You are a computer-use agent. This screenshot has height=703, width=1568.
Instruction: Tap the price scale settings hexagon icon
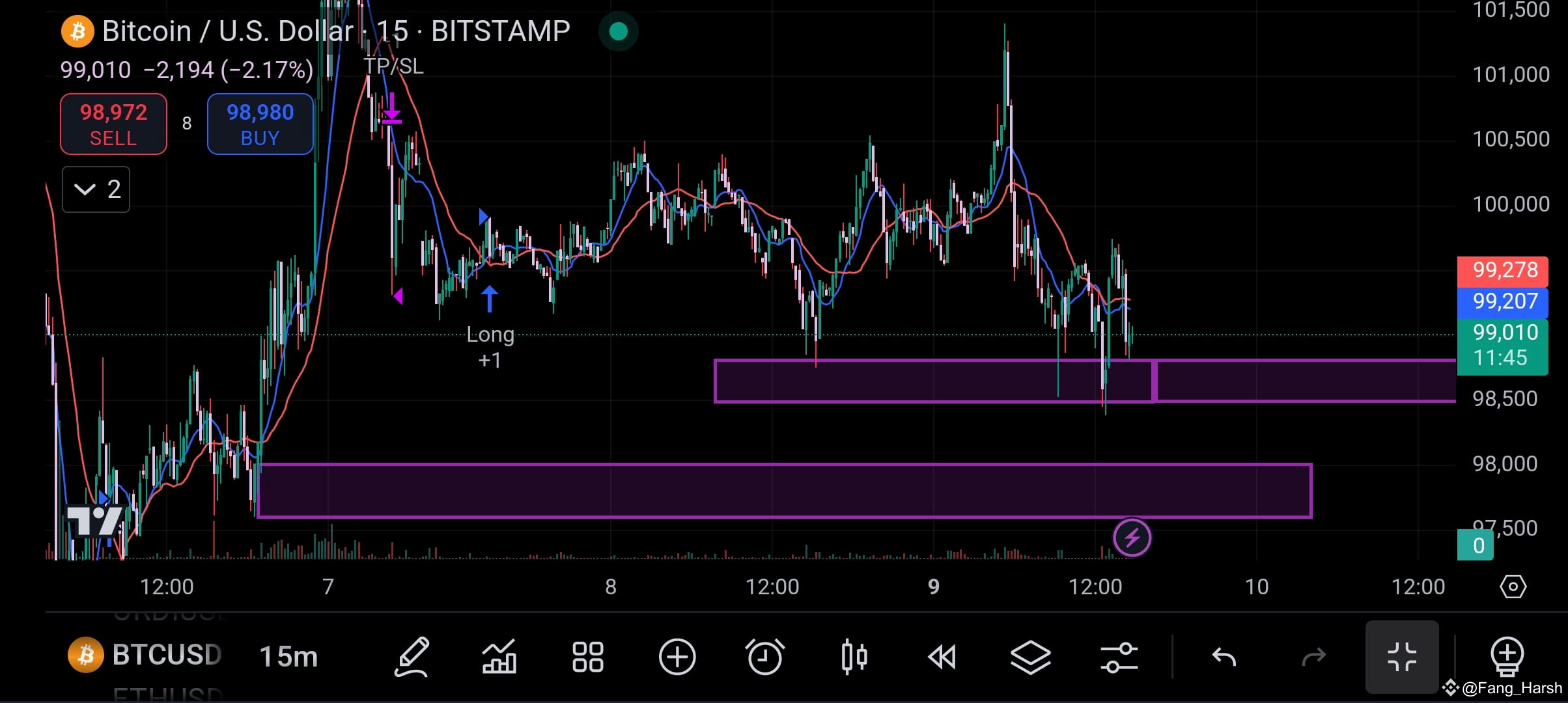click(x=1513, y=586)
